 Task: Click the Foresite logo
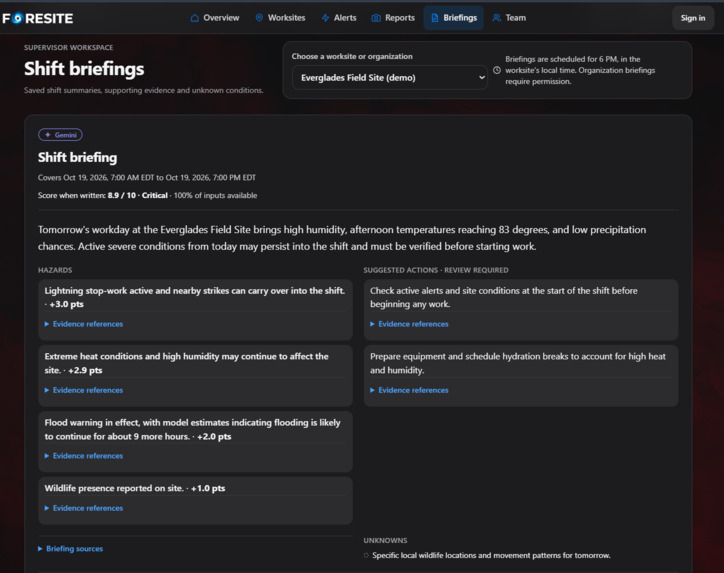click(x=38, y=18)
